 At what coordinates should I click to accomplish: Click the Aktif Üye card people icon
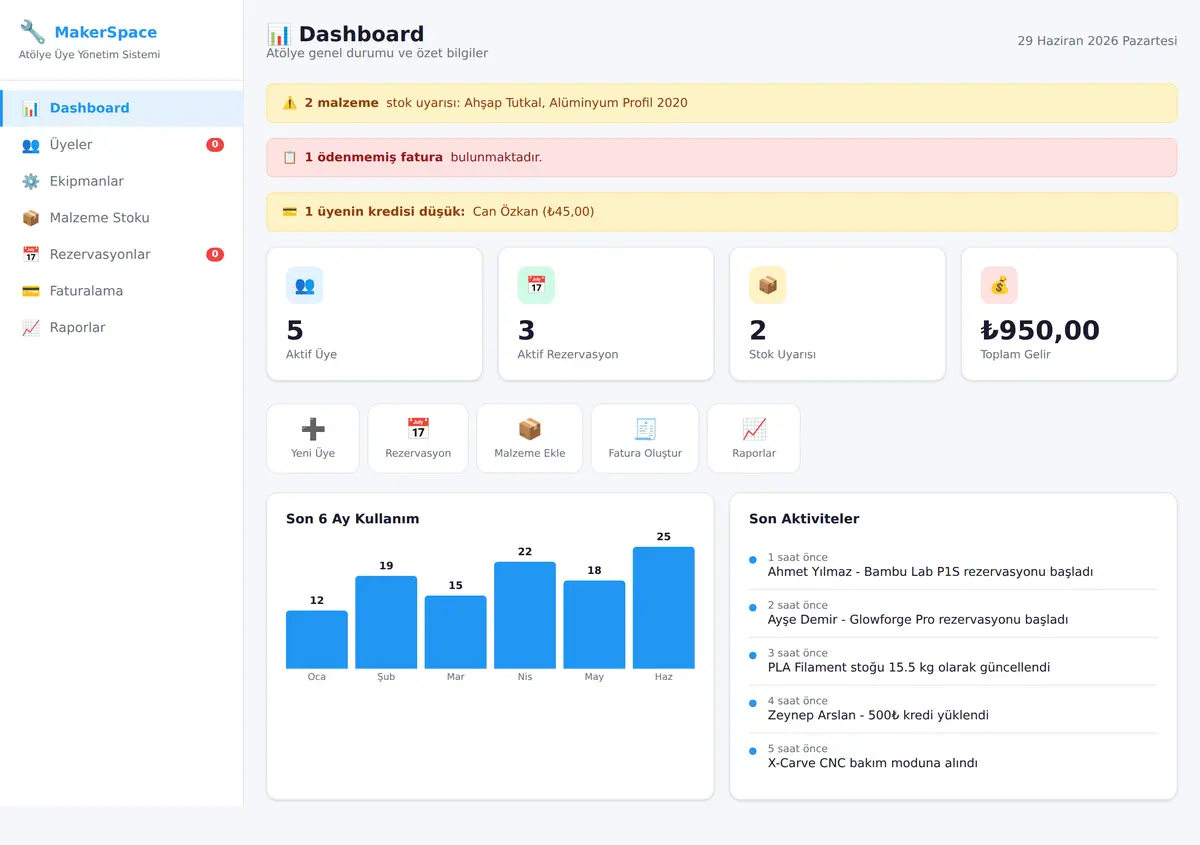tap(305, 285)
